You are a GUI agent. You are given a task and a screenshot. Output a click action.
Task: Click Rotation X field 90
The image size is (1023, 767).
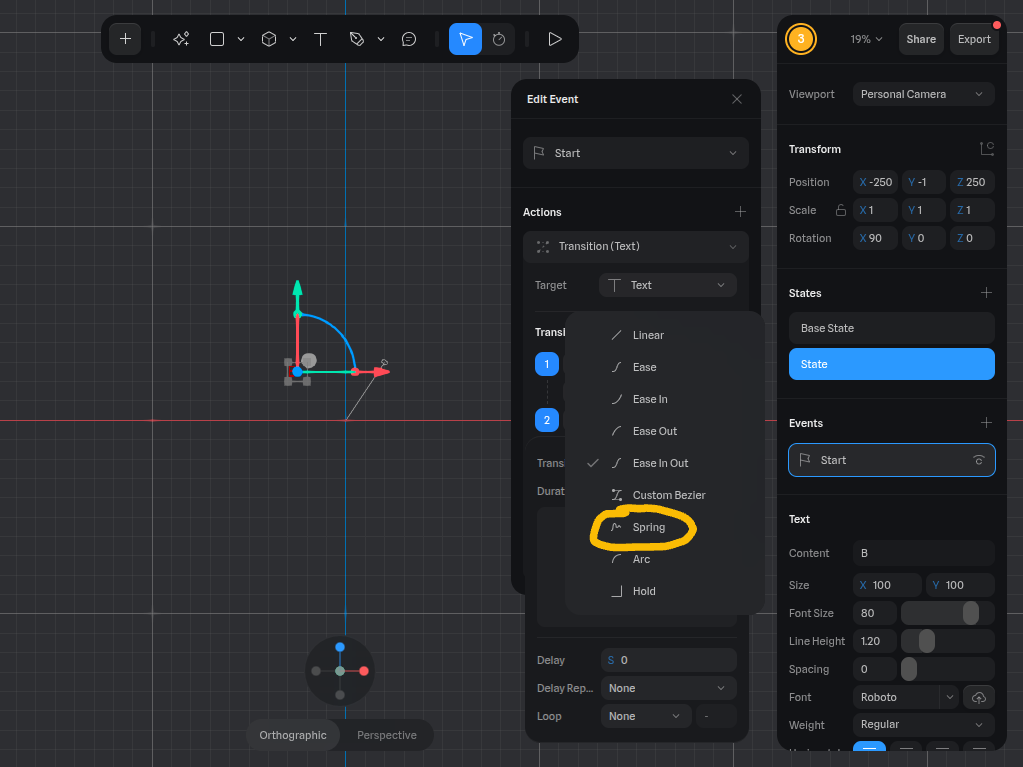[875, 238]
